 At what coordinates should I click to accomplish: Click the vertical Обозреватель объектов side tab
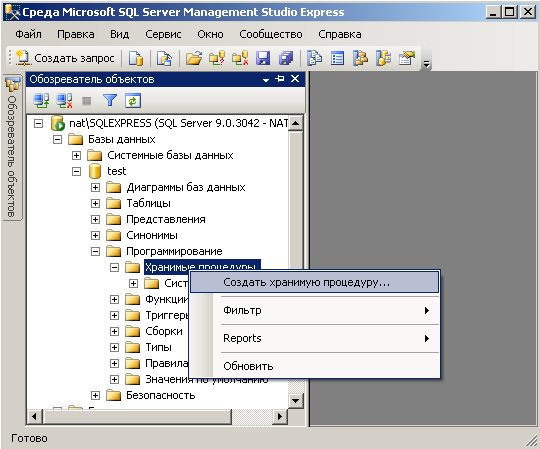pyautogui.click(x=12, y=147)
